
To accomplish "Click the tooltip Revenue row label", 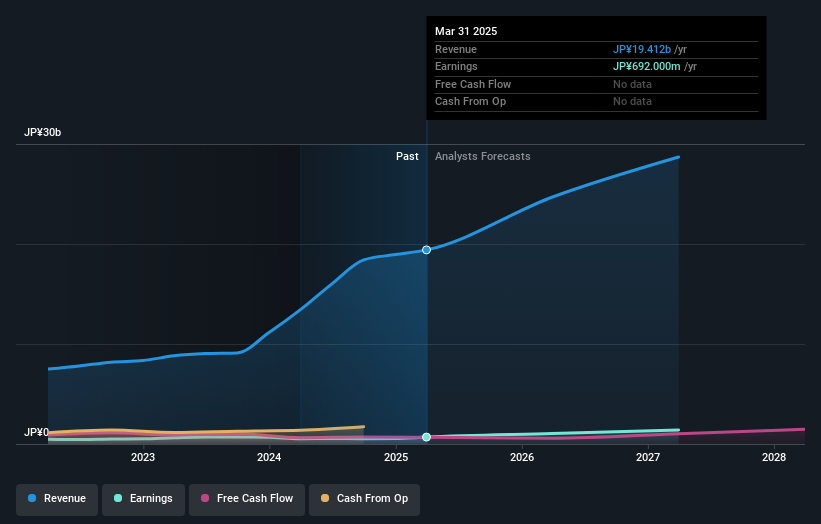I will tap(456, 49).
